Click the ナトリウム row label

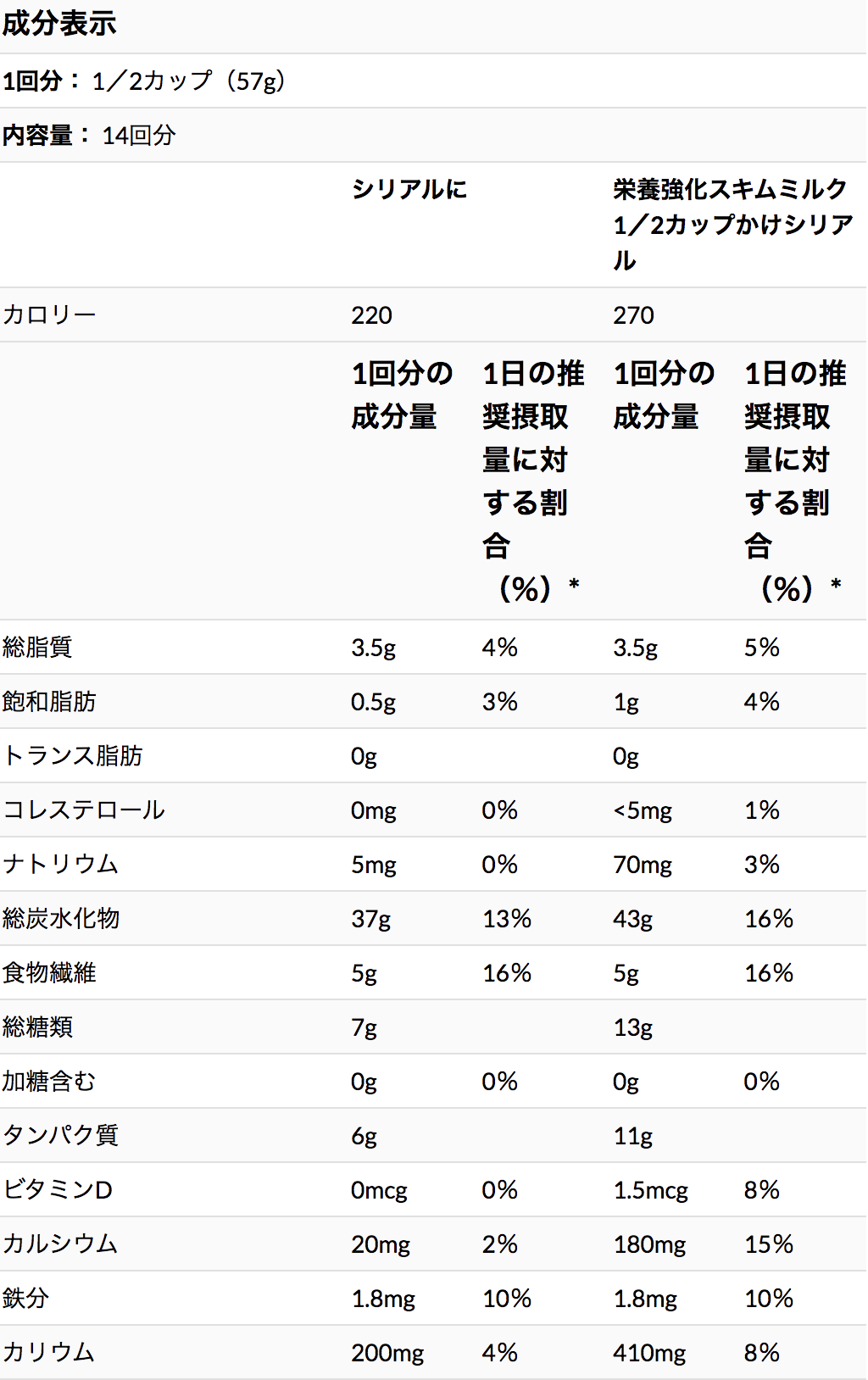coord(61,865)
